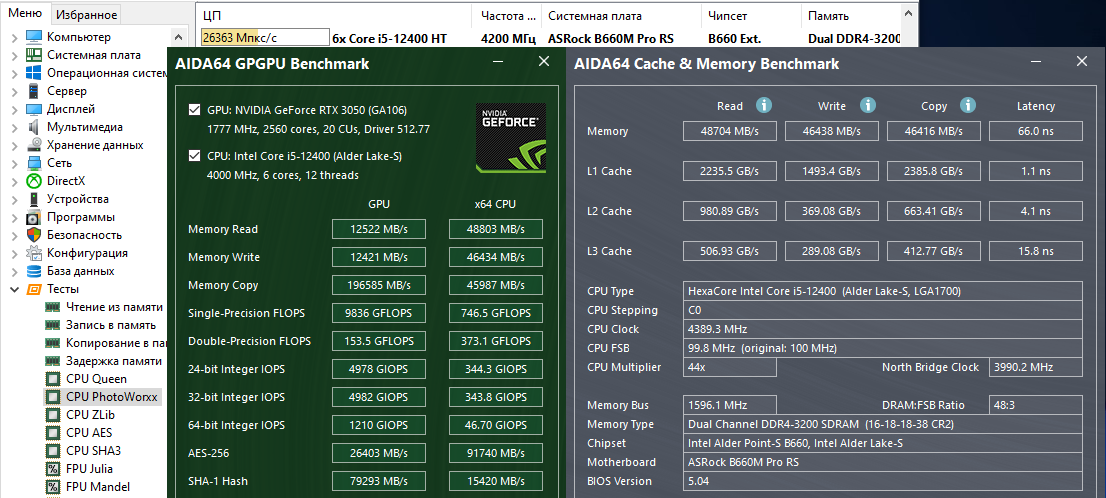
Task: Expand the Компьютер tree node
Action: (14, 37)
